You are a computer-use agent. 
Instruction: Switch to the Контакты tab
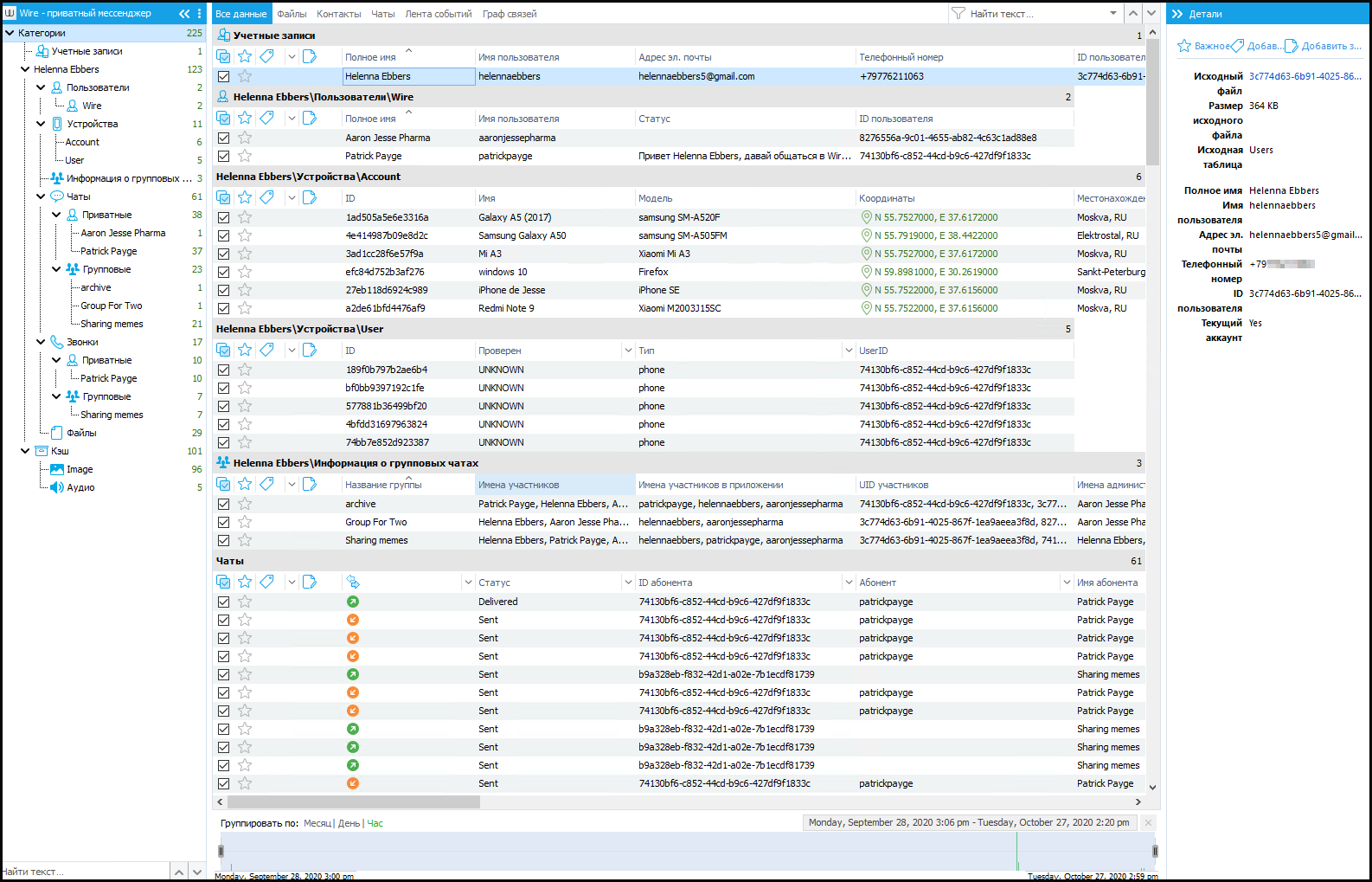pyautogui.click(x=339, y=14)
